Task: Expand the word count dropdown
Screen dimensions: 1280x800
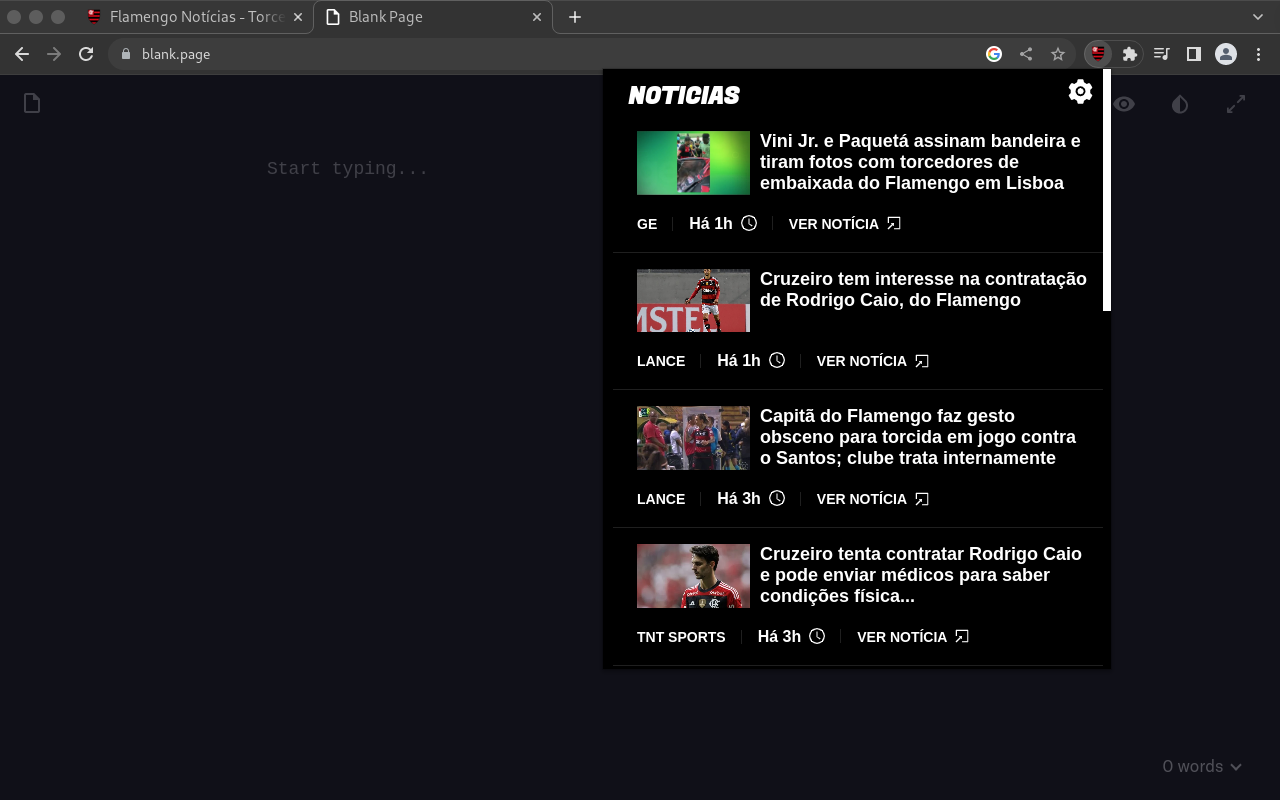Action: click(x=1202, y=766)
